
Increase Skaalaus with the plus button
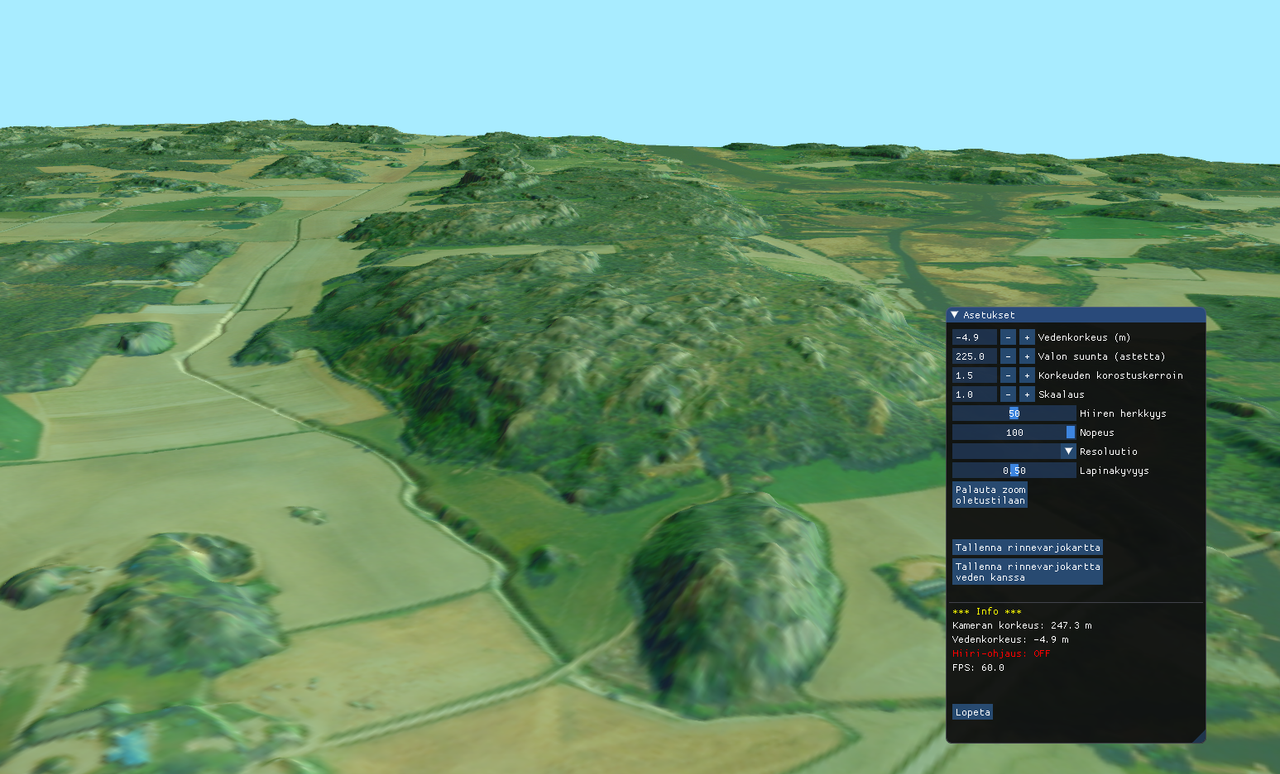(1027, 394)
